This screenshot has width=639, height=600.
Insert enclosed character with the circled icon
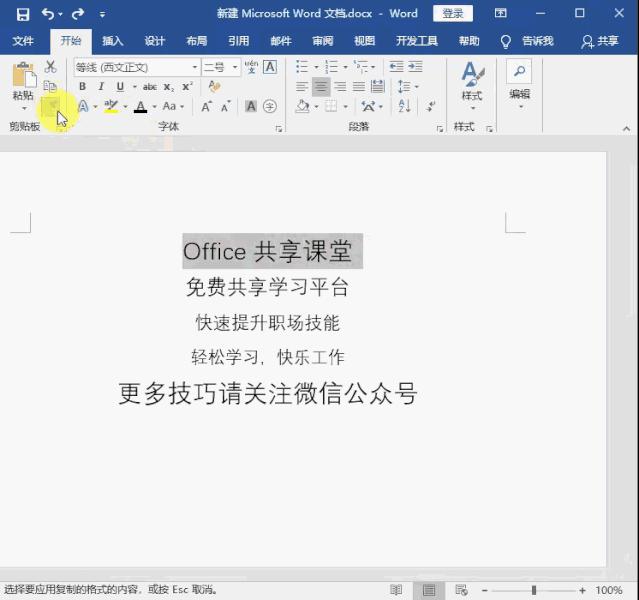270,106
